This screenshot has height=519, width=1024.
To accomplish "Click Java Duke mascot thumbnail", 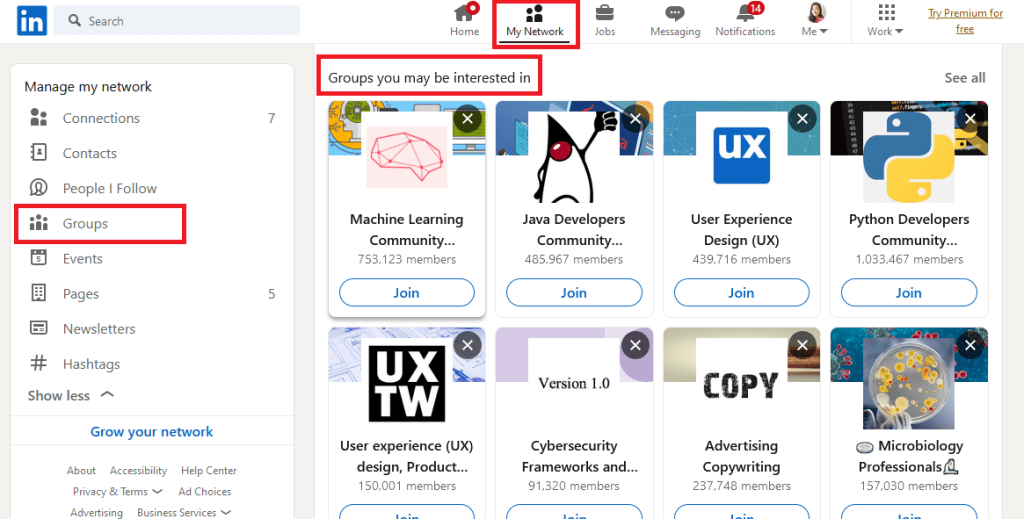I will (574, 157).
